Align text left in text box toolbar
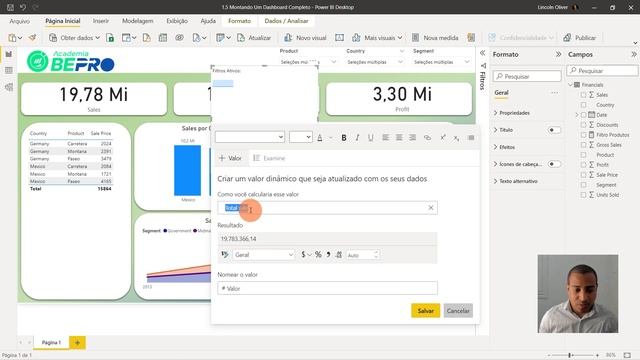640x360 pixels. tap(385, 138)
